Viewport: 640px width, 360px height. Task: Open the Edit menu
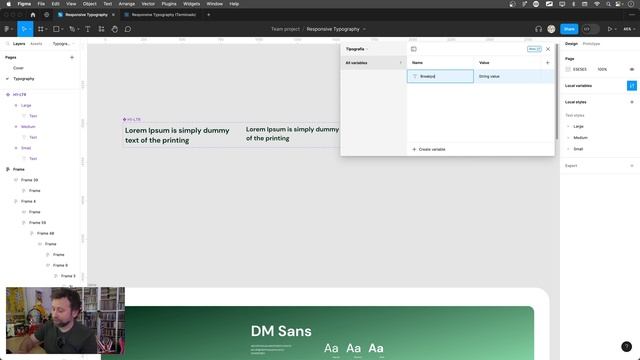(56, 4)
